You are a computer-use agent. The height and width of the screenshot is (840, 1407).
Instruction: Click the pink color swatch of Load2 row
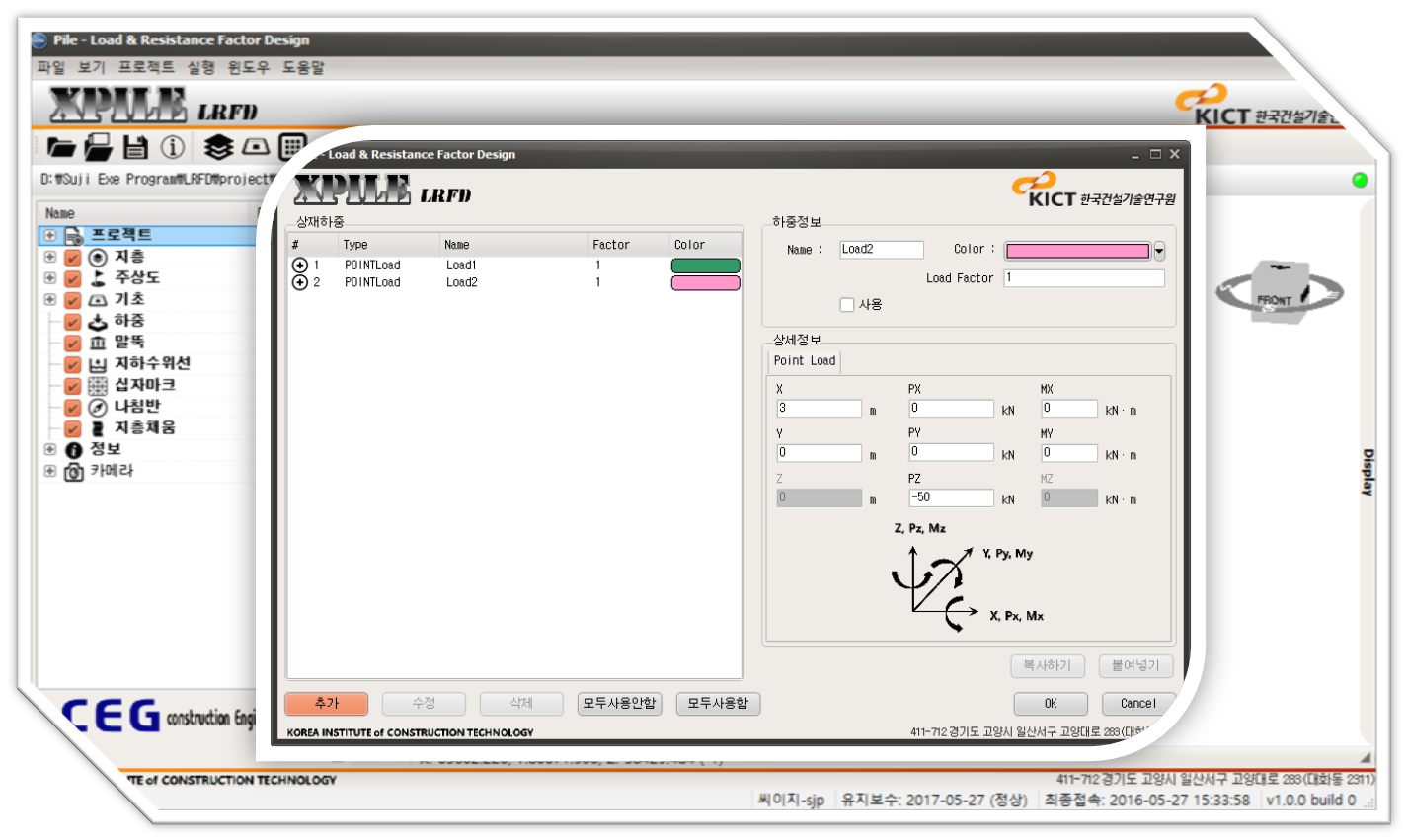click(x=705, y=283)
